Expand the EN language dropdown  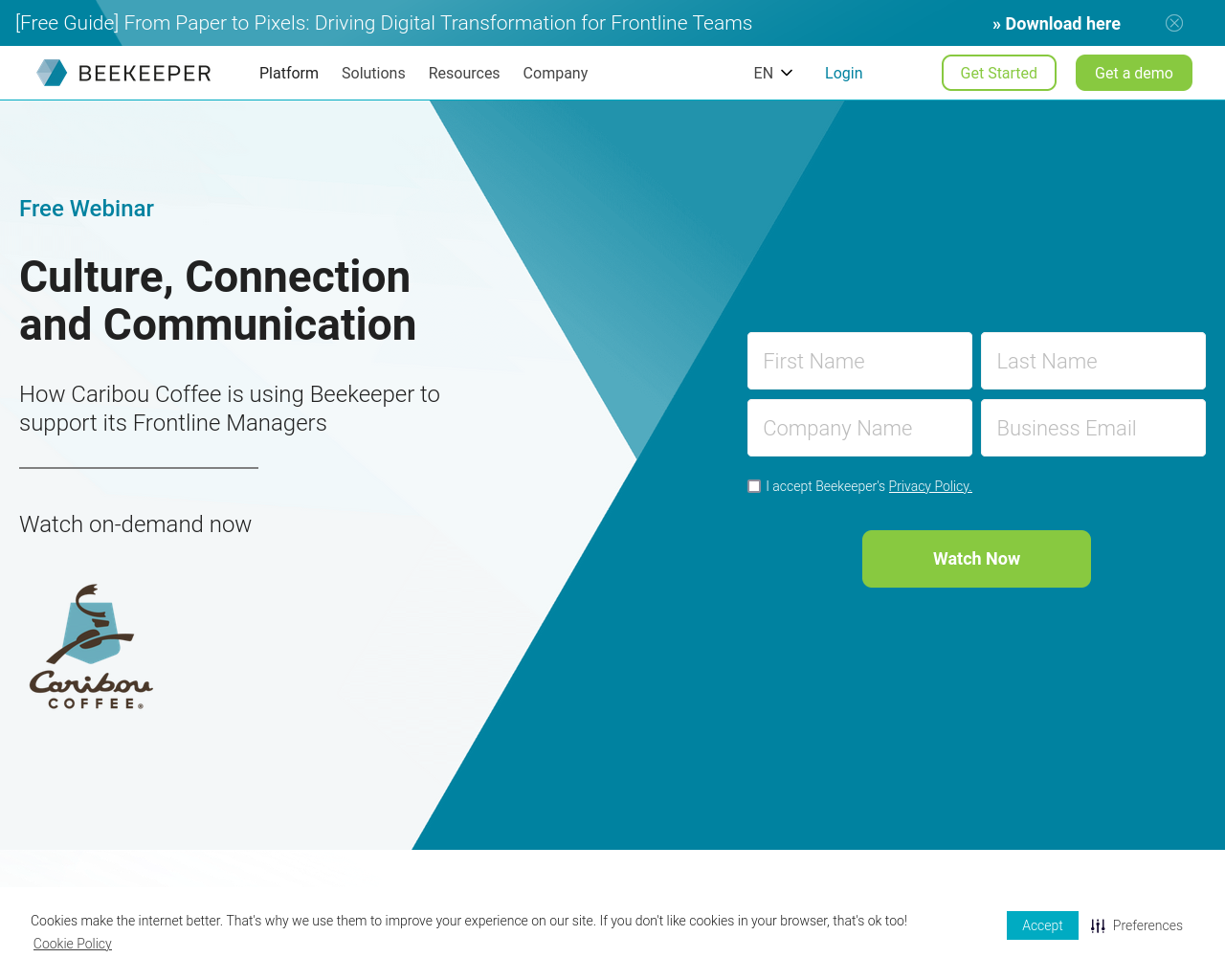[773, 73]
